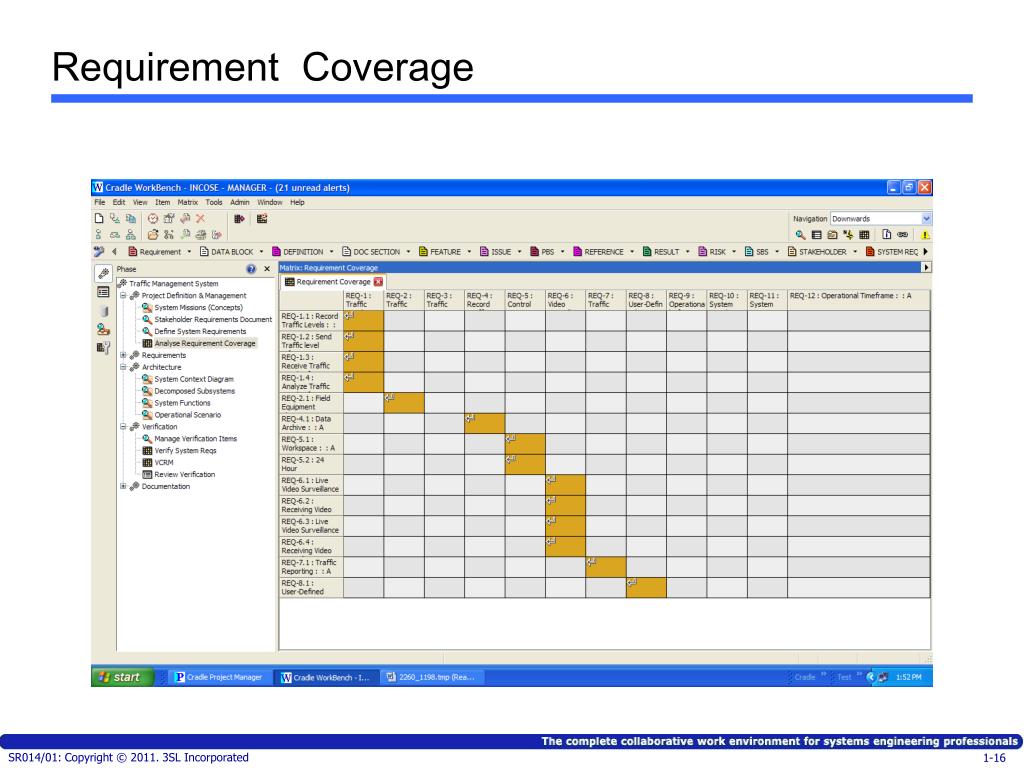Screen dimensions: 1024x768
Task: Click the clock icon in the toolbar
Action: tap(152, 219)
